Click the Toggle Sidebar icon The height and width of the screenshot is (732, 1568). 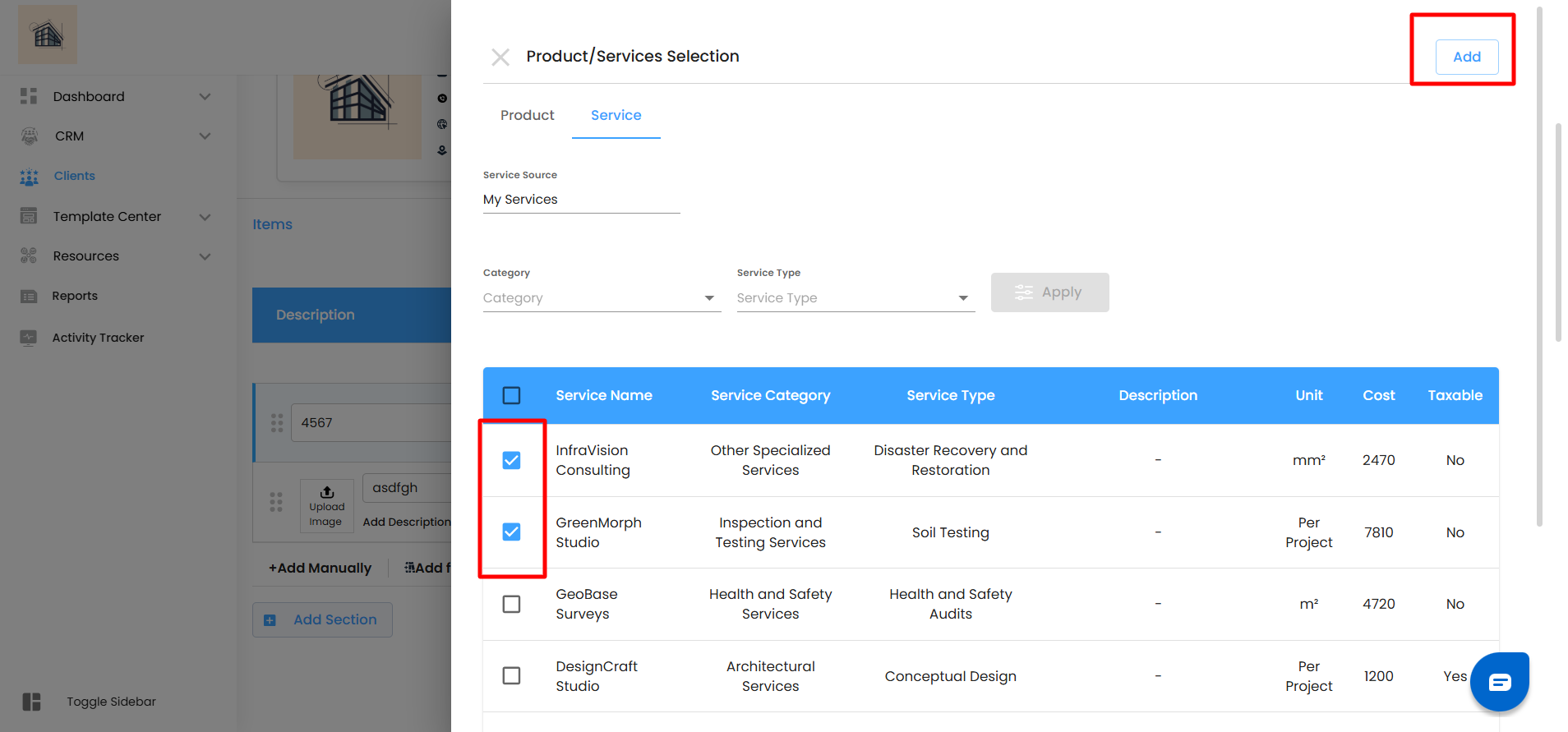pos(31,702)
